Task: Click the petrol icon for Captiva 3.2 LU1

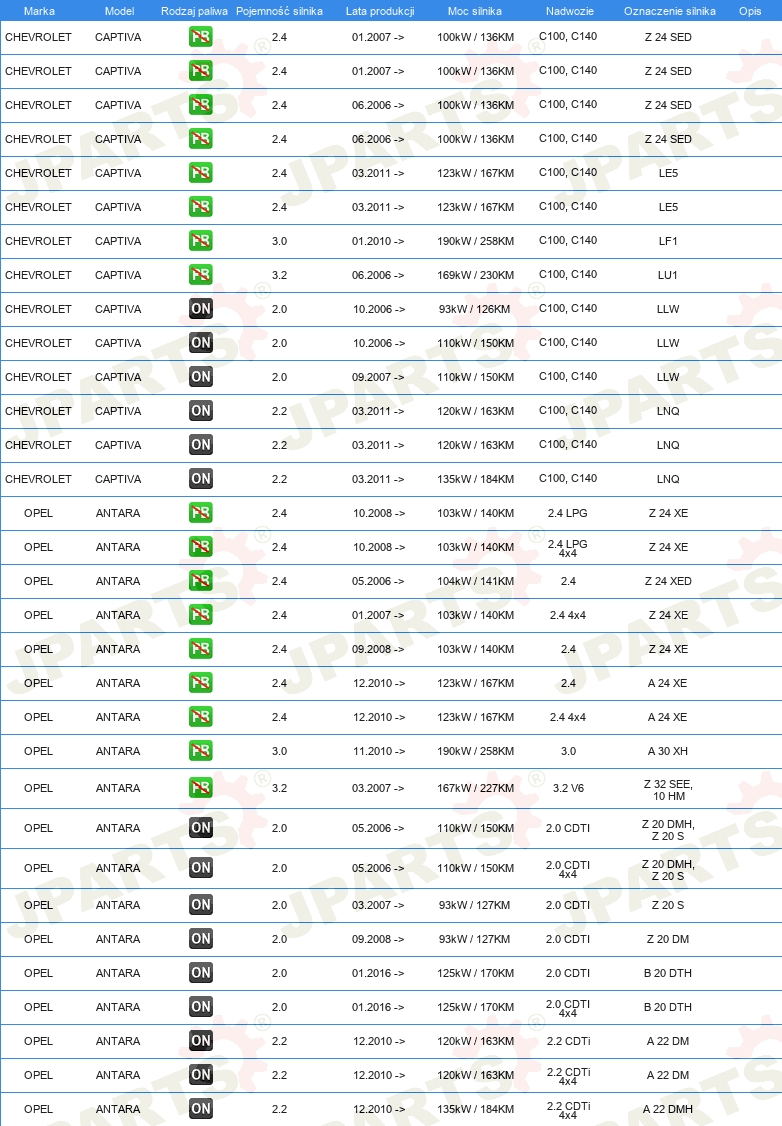Action: (x=200, y=274)
